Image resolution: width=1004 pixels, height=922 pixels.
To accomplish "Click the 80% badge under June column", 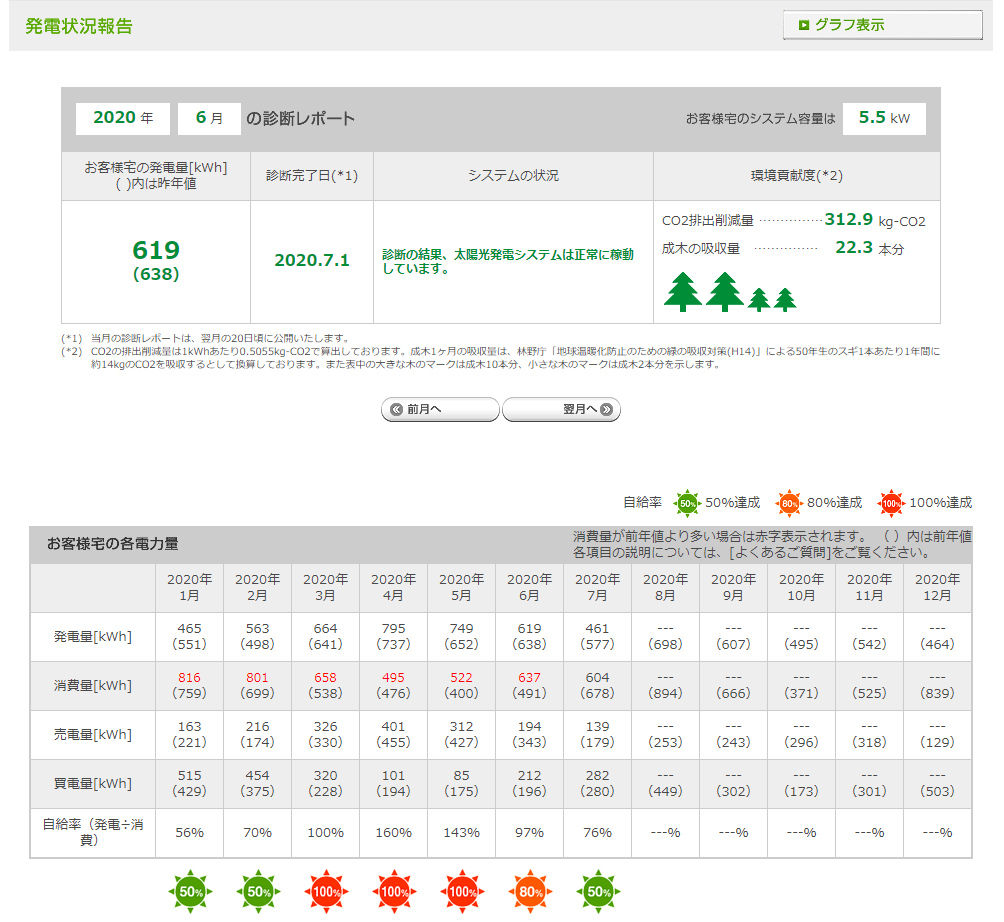I will (x=530, y=891).
